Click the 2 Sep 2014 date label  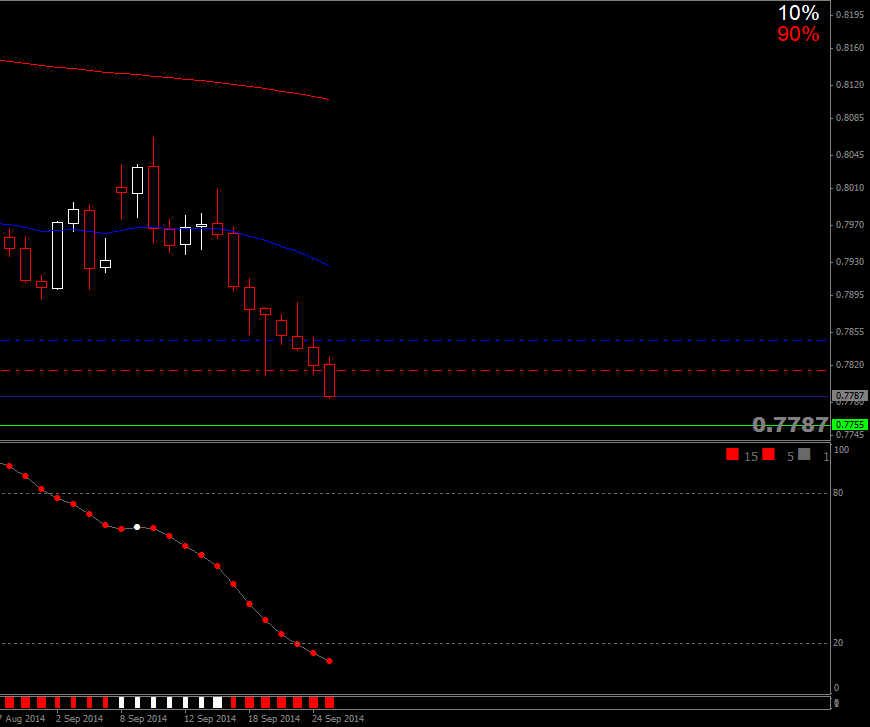79,719
